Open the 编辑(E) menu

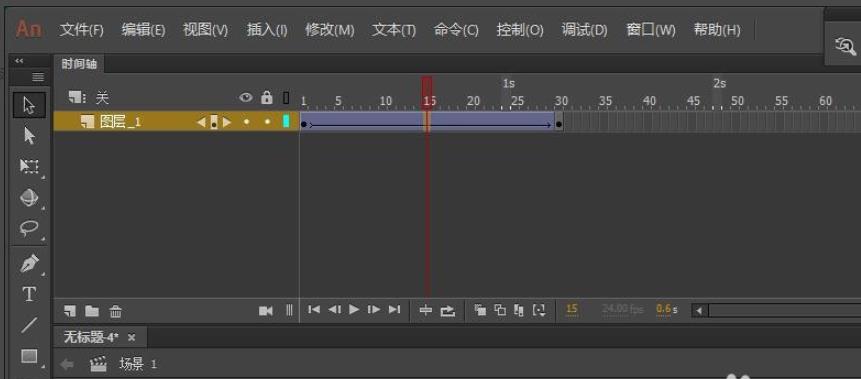coord(143,30)
